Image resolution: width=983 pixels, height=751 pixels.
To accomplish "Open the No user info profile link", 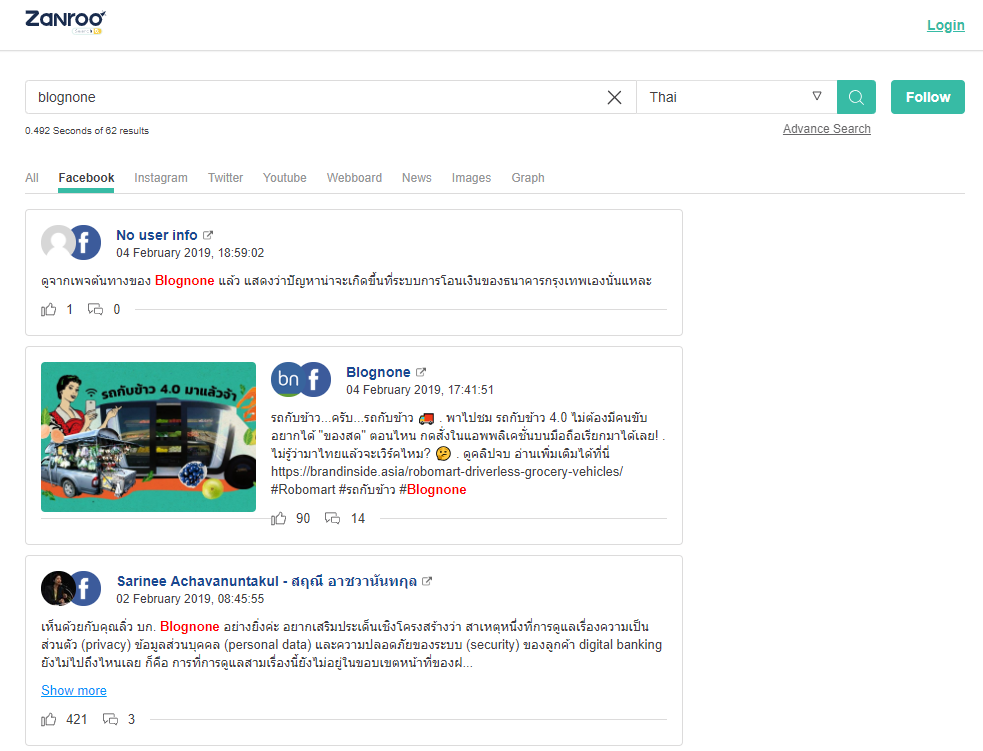I will click(x=157, y=235).
